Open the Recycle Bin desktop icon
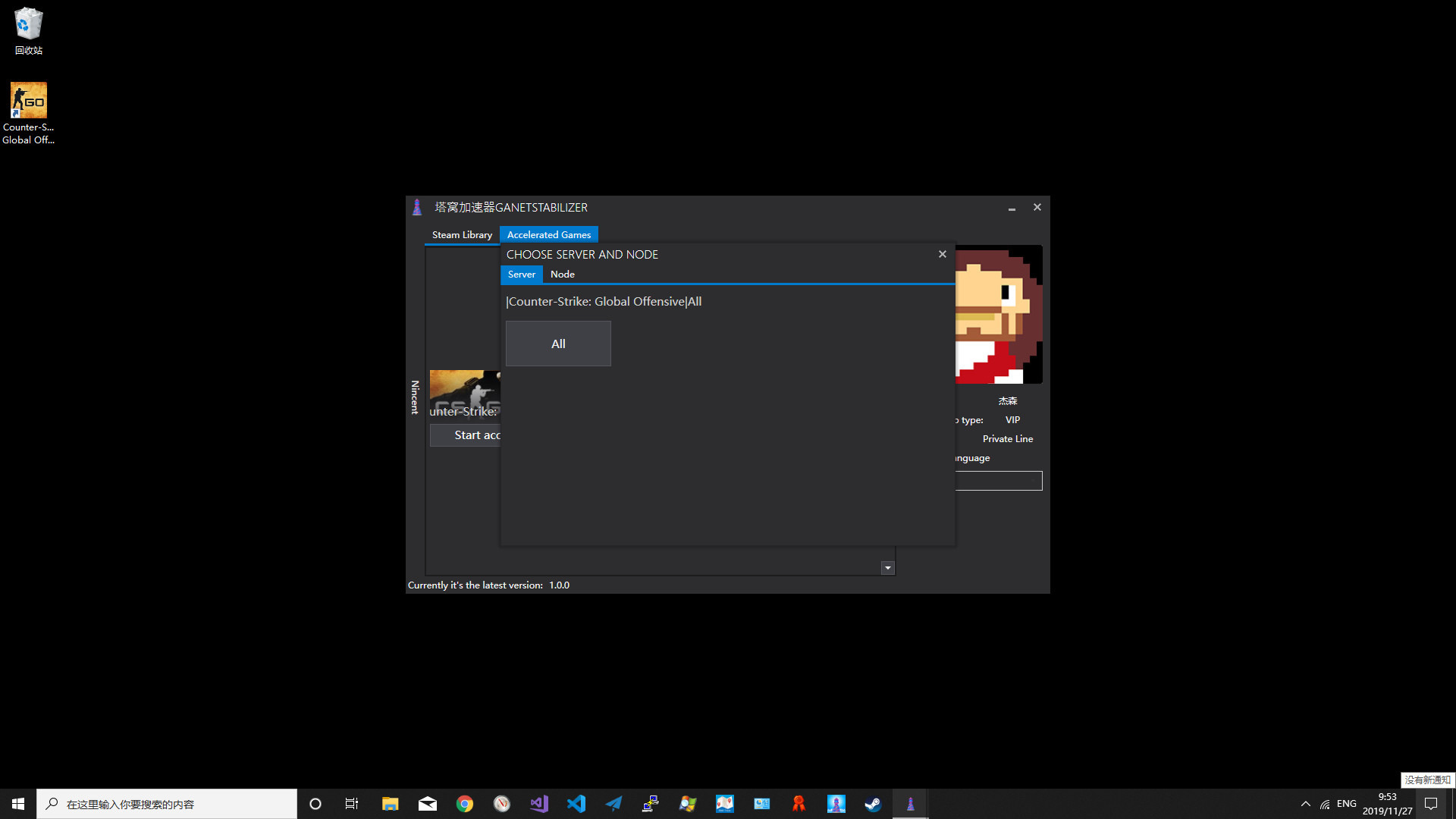 pyautogui.click(x=29, y=32)
